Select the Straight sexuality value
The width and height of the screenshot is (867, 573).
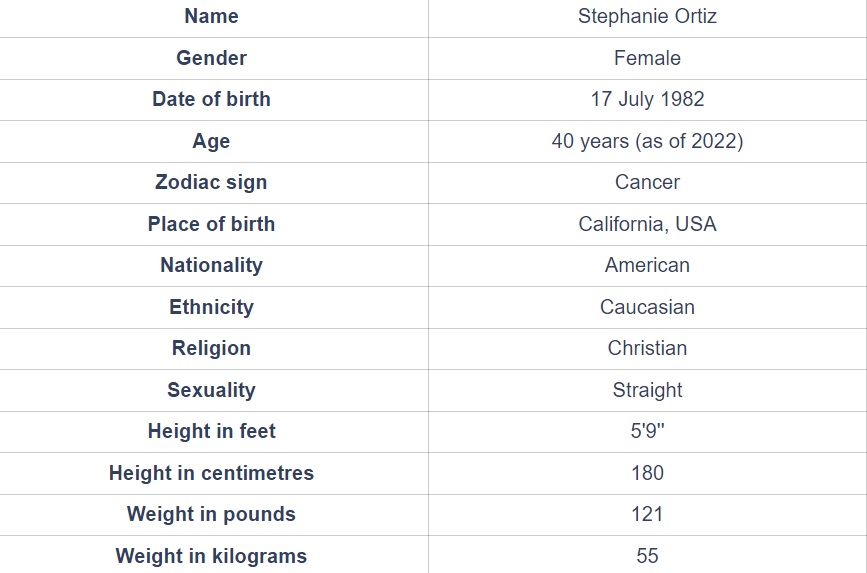[647, 390]
